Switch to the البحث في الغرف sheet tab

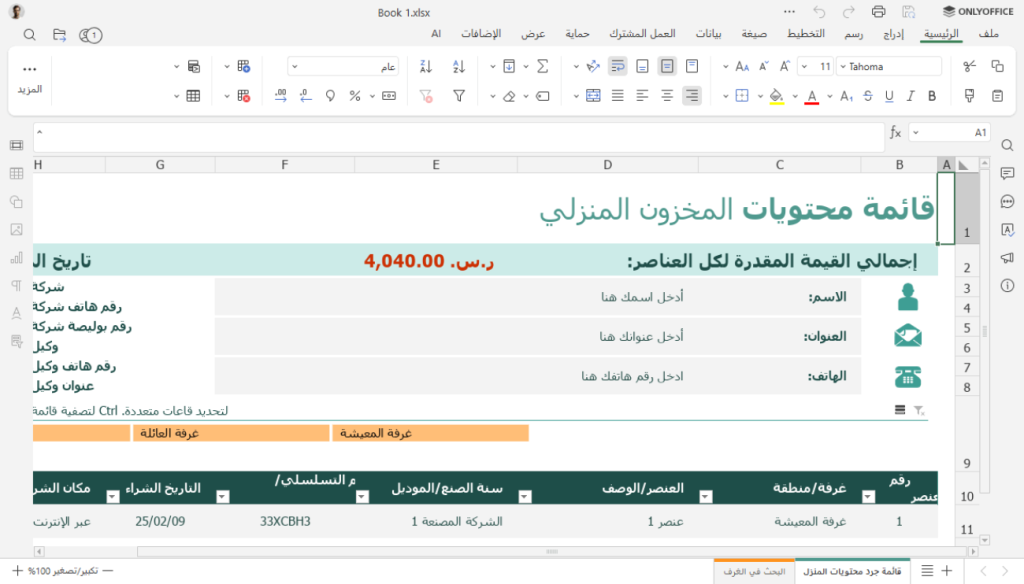[753, 571]
